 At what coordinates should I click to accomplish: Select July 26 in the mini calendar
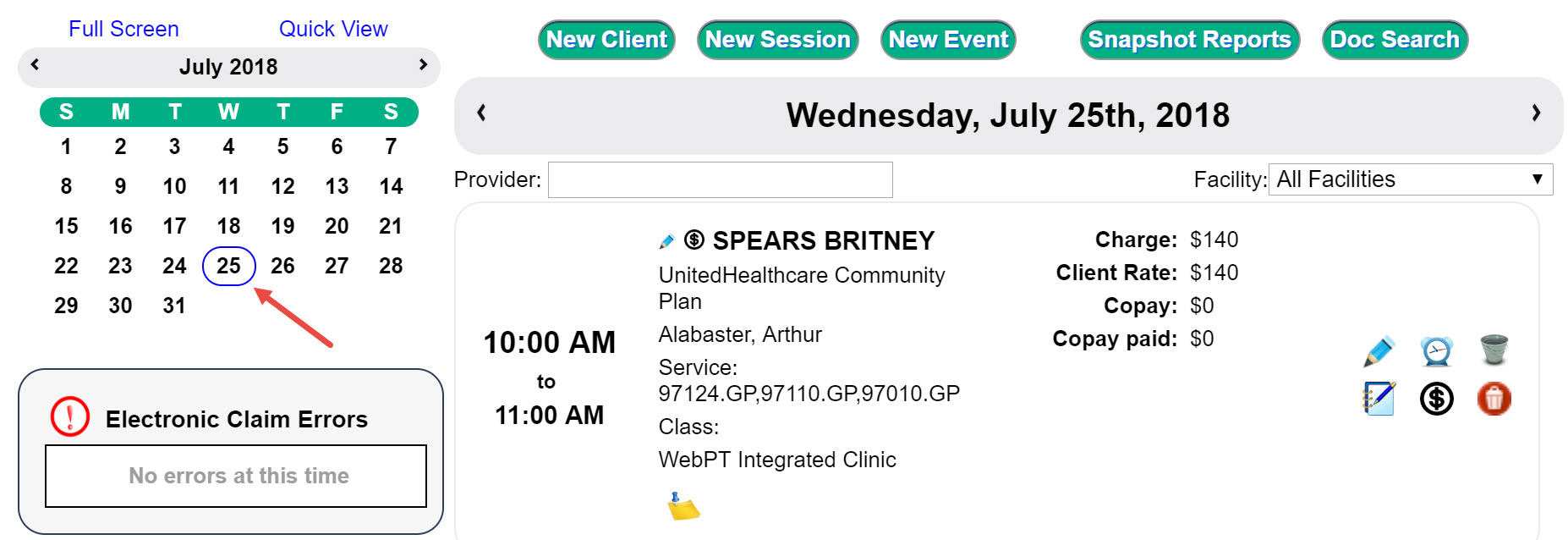coord(282,266)
